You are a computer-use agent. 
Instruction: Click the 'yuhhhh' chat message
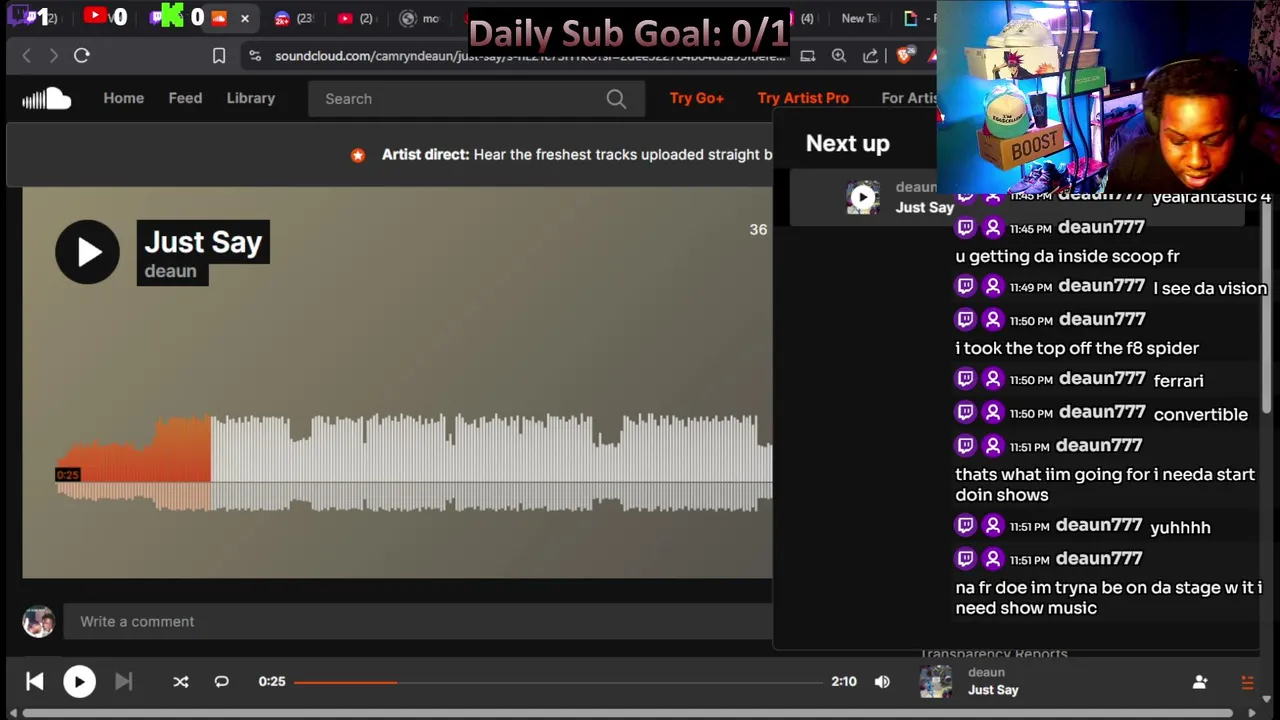(1180, 527)
